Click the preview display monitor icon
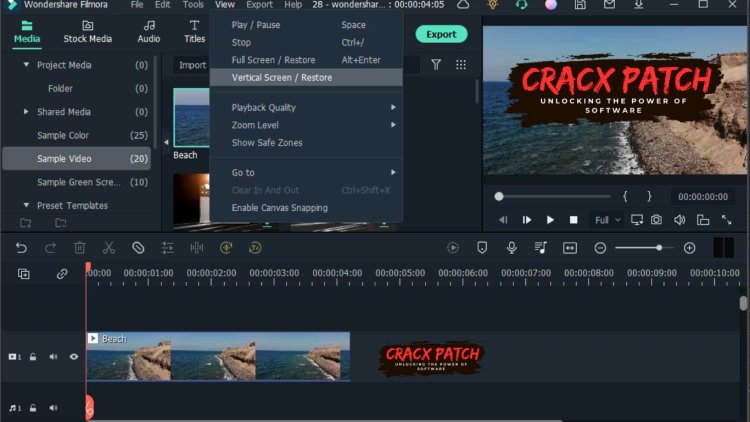The image size is (750, 422). tap(637, 220)
